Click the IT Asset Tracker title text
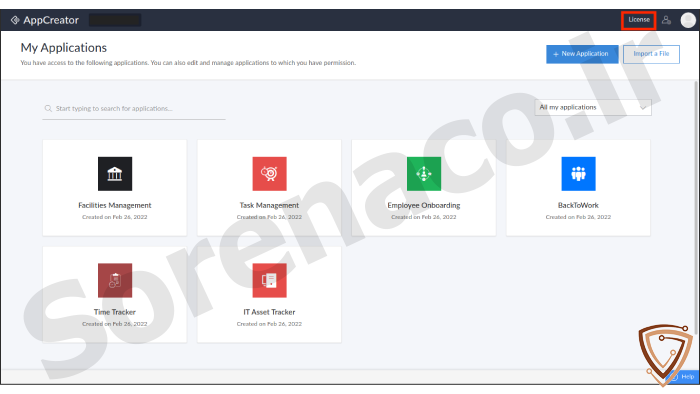Image resolution: width=700 pixels, height=394 pixels. (269, 312)
